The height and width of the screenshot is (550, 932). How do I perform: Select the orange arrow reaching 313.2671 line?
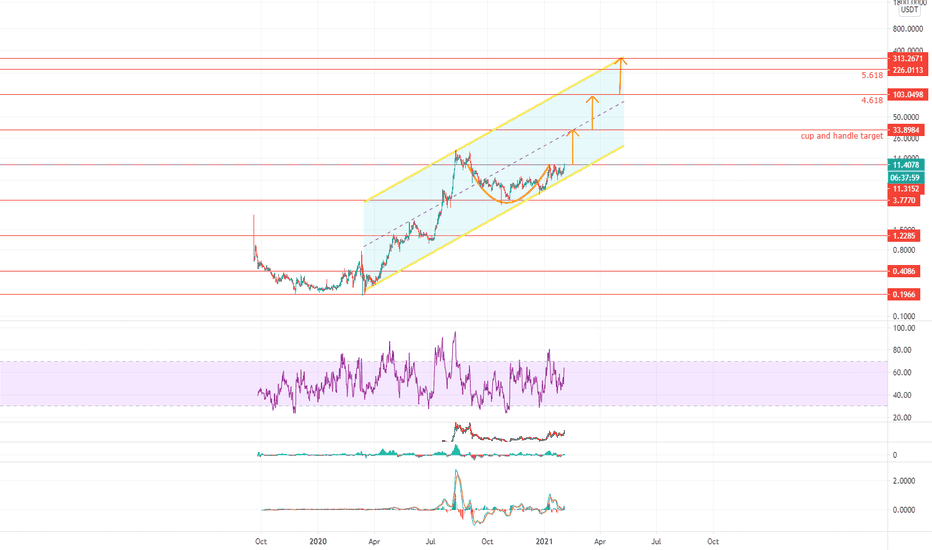tap(621, 76)
